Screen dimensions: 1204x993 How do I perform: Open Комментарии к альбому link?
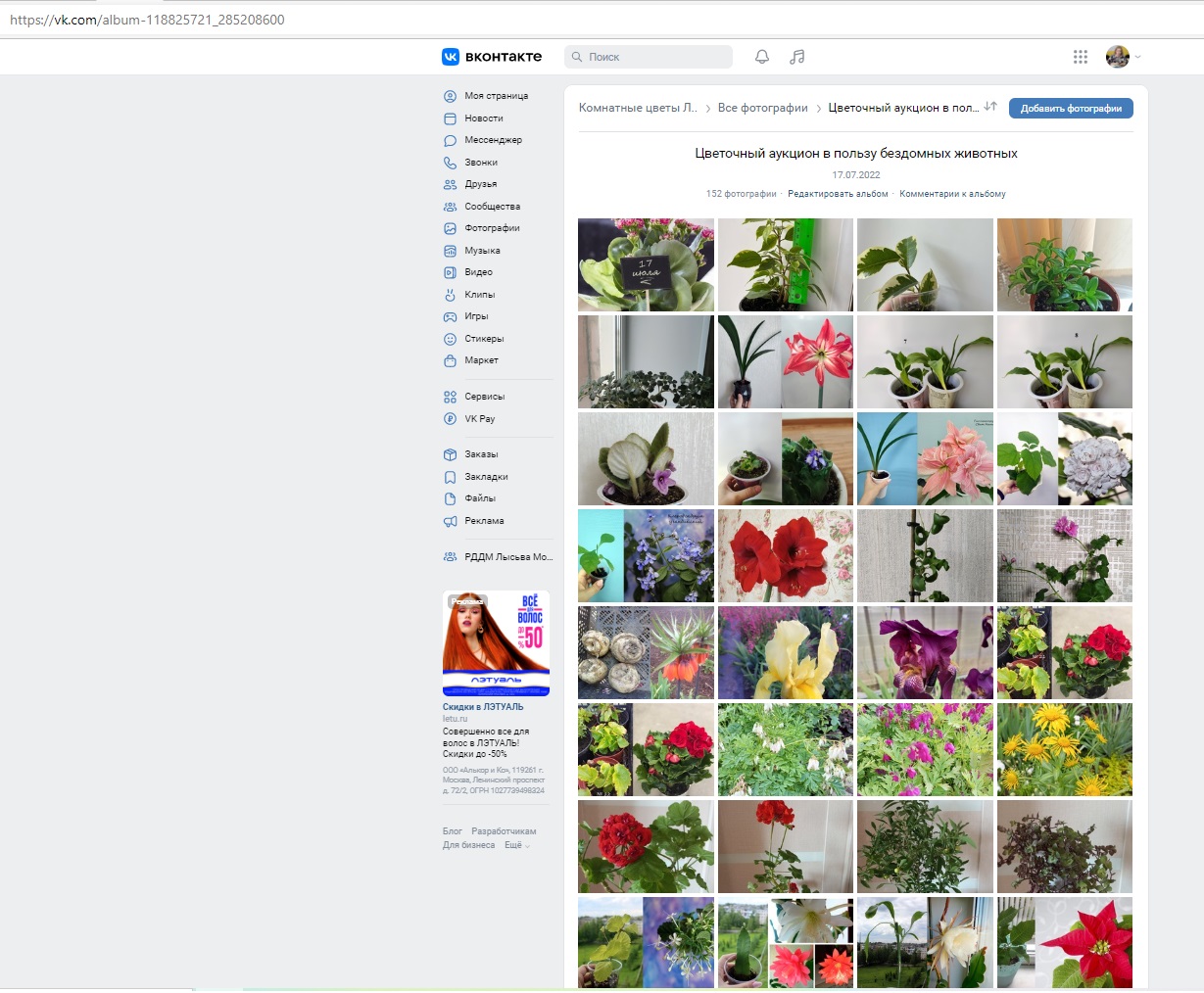pos(952,194)
